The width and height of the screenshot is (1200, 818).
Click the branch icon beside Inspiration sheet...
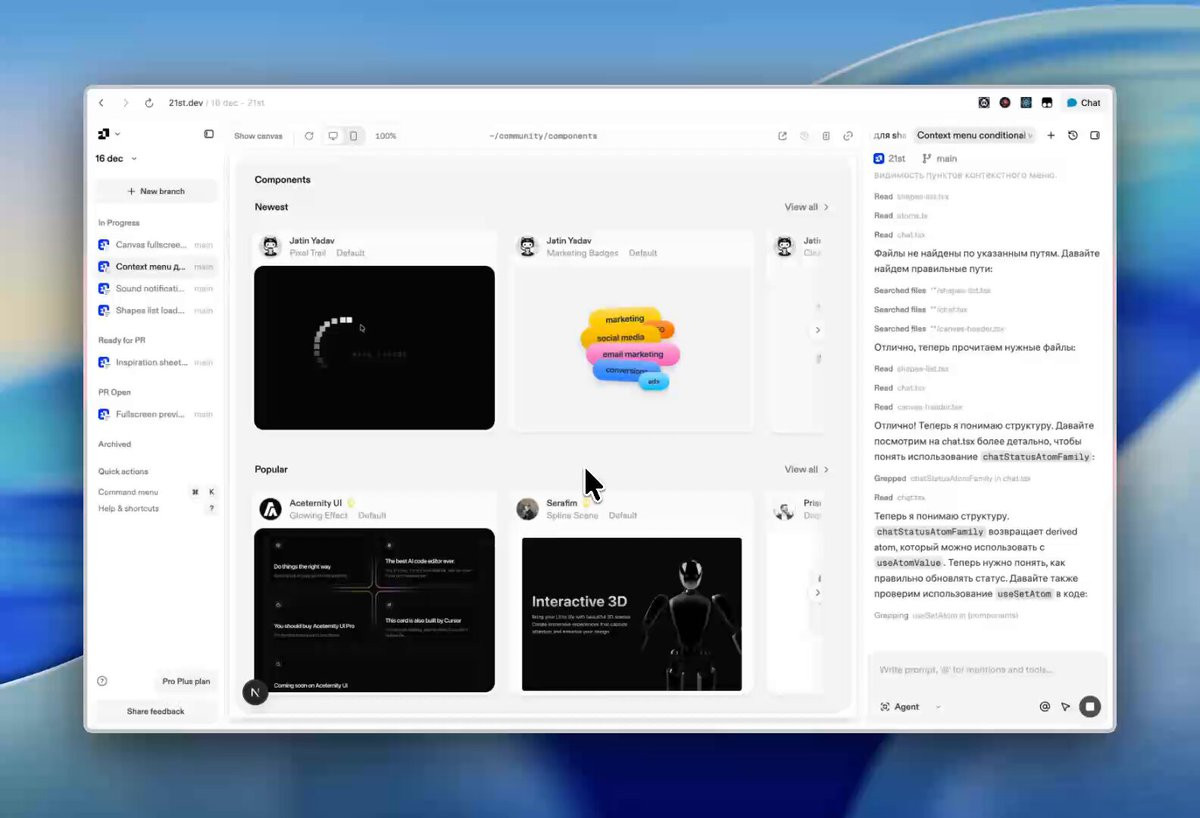tap(104, 363)
